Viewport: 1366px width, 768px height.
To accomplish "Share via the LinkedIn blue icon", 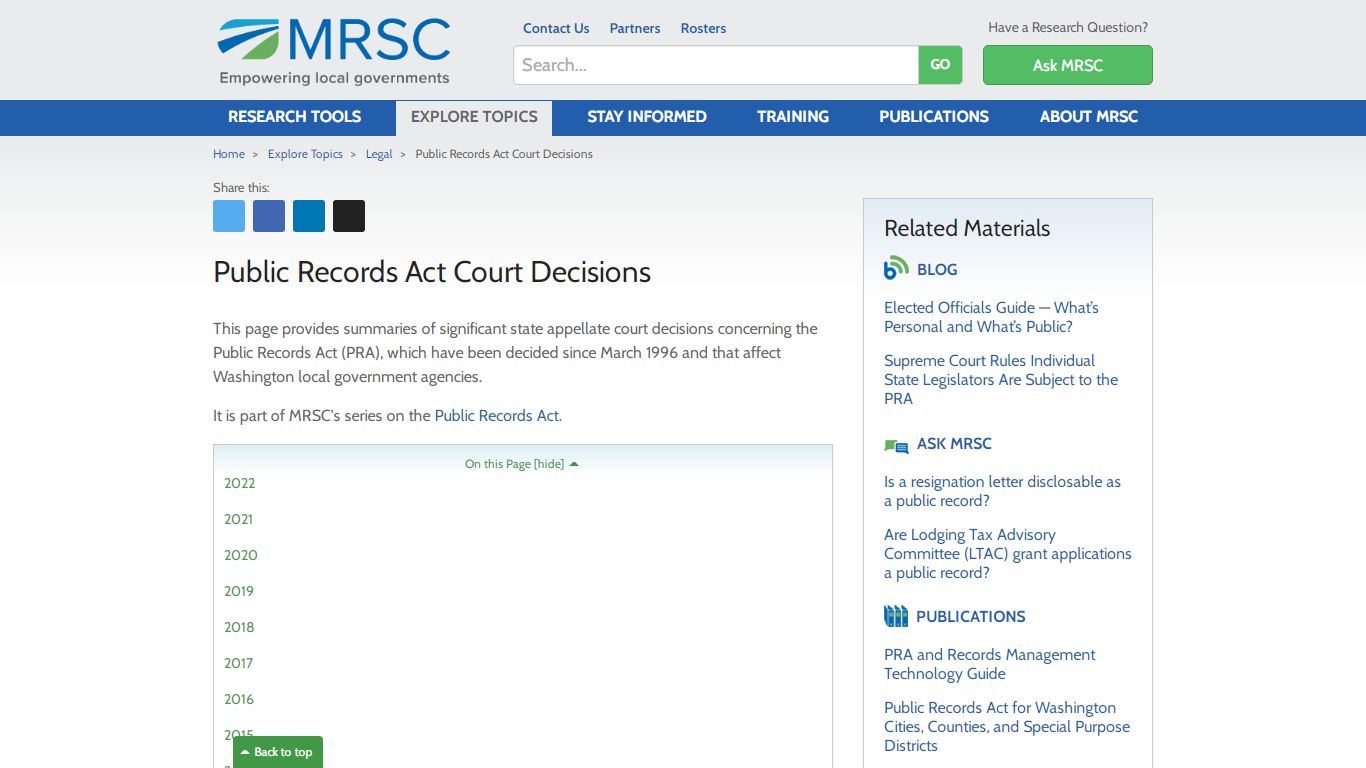I will [x=309, y=216].
